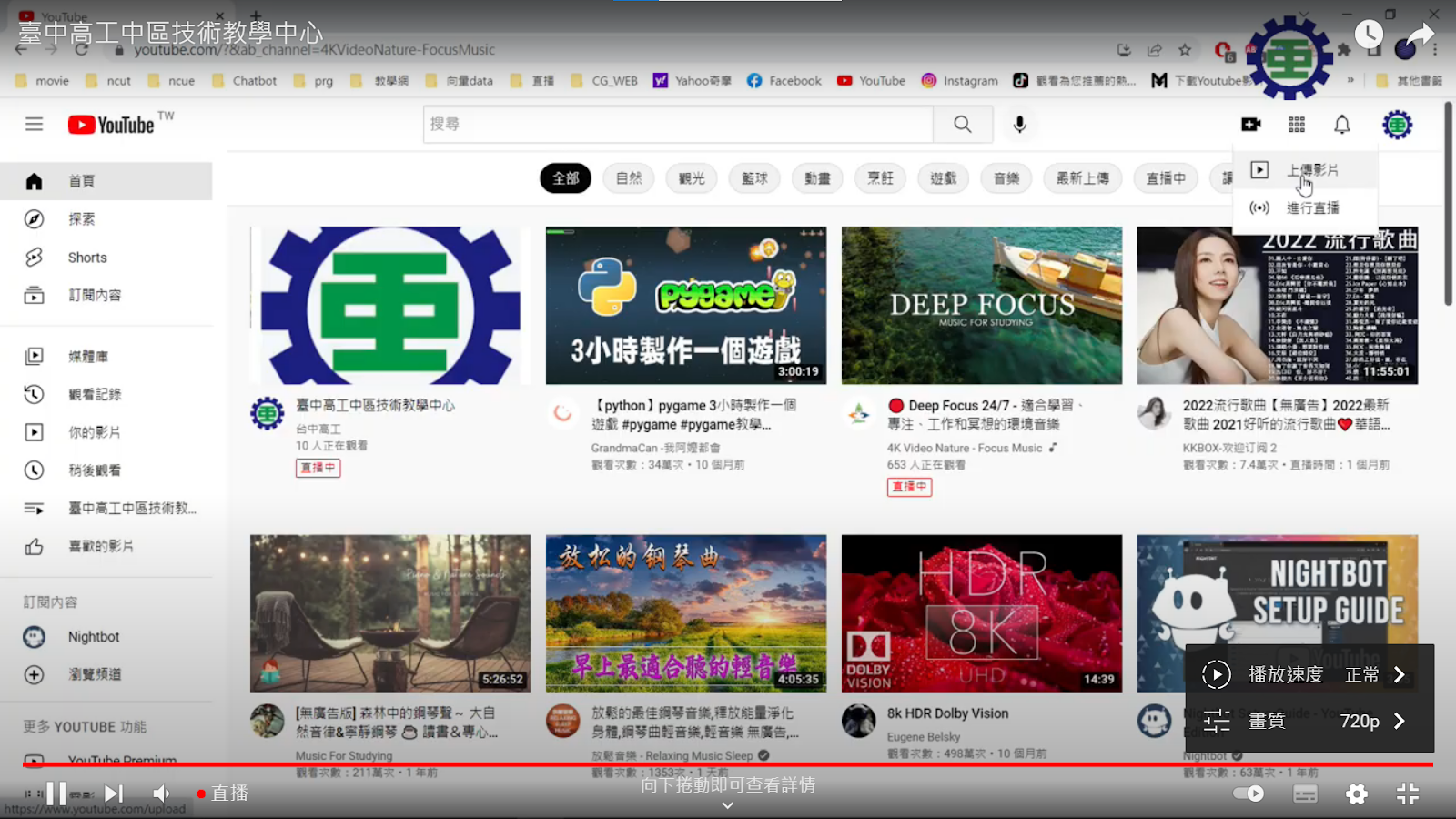Open the 2022 流行歌曲 thumbnail

click(1278, 306)
